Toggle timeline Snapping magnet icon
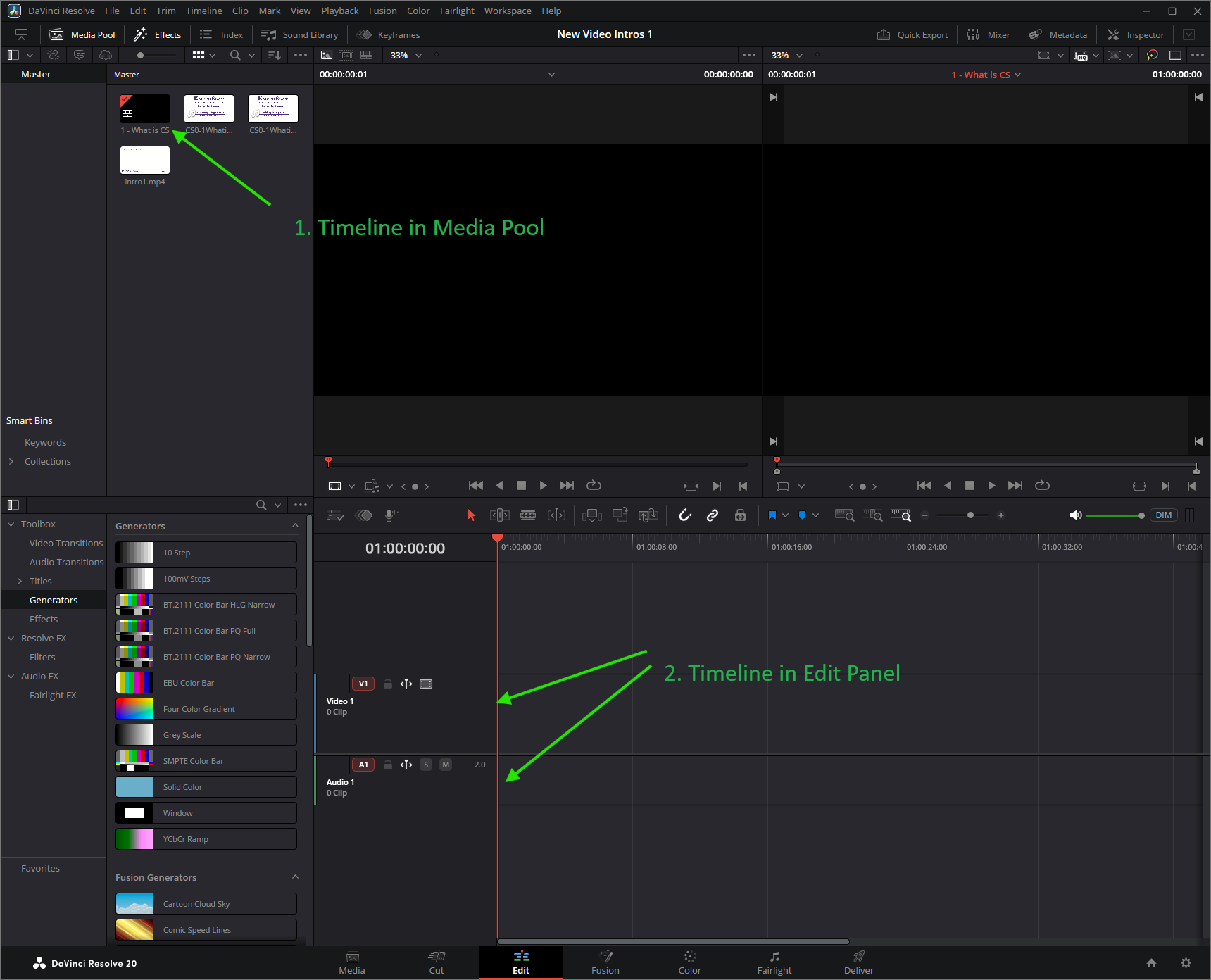Screen dimensions: 1211x980 tap(685, 515)
